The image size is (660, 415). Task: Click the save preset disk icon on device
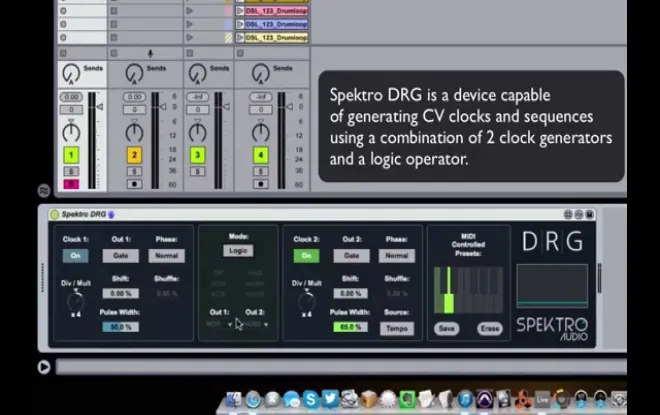point(590,215)
